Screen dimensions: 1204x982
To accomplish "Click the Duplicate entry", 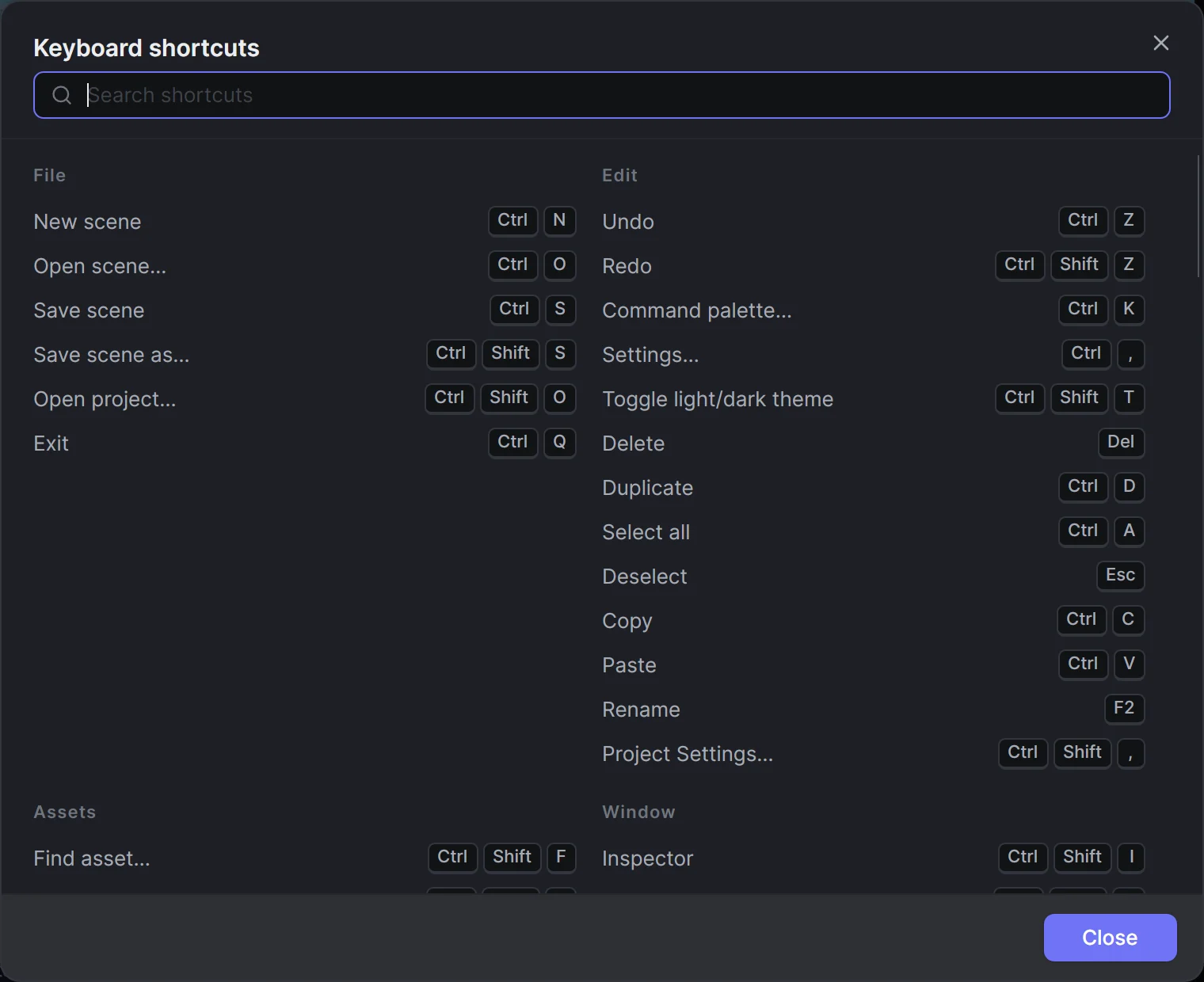I will [x=874, y=487].
